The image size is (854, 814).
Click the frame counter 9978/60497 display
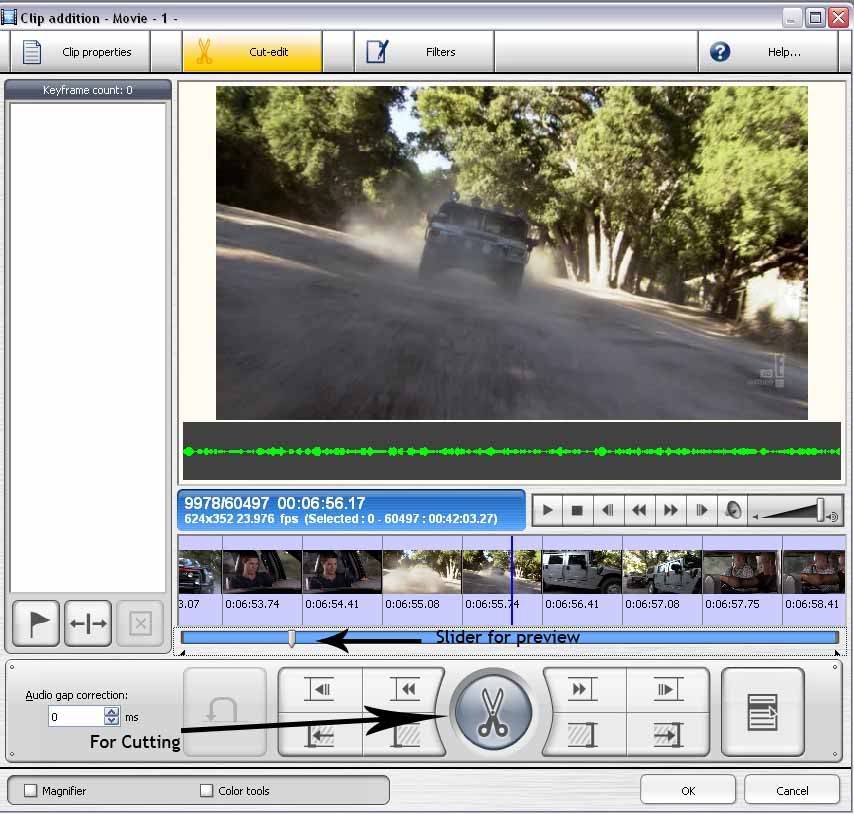tap(226, 503)
